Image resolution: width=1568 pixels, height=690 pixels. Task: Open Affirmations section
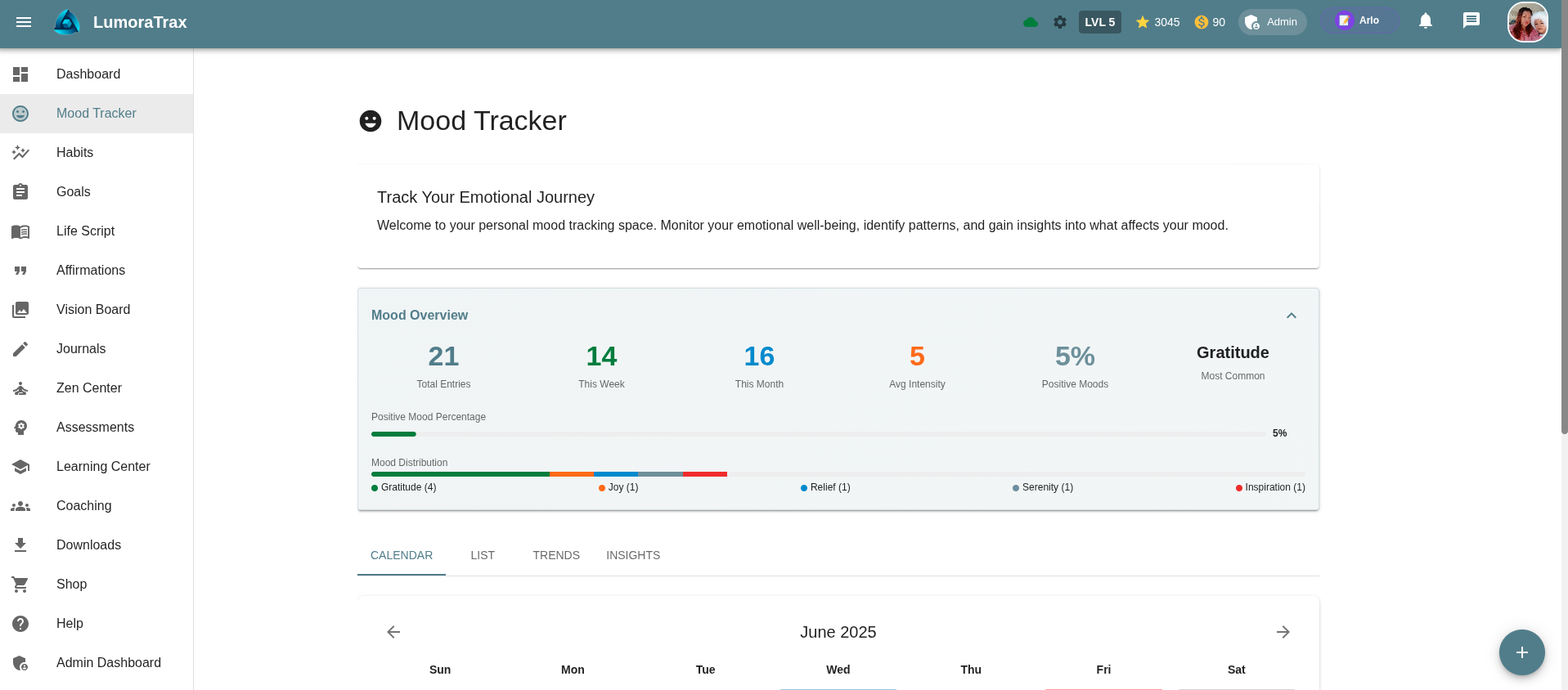(x=97, y=271)
